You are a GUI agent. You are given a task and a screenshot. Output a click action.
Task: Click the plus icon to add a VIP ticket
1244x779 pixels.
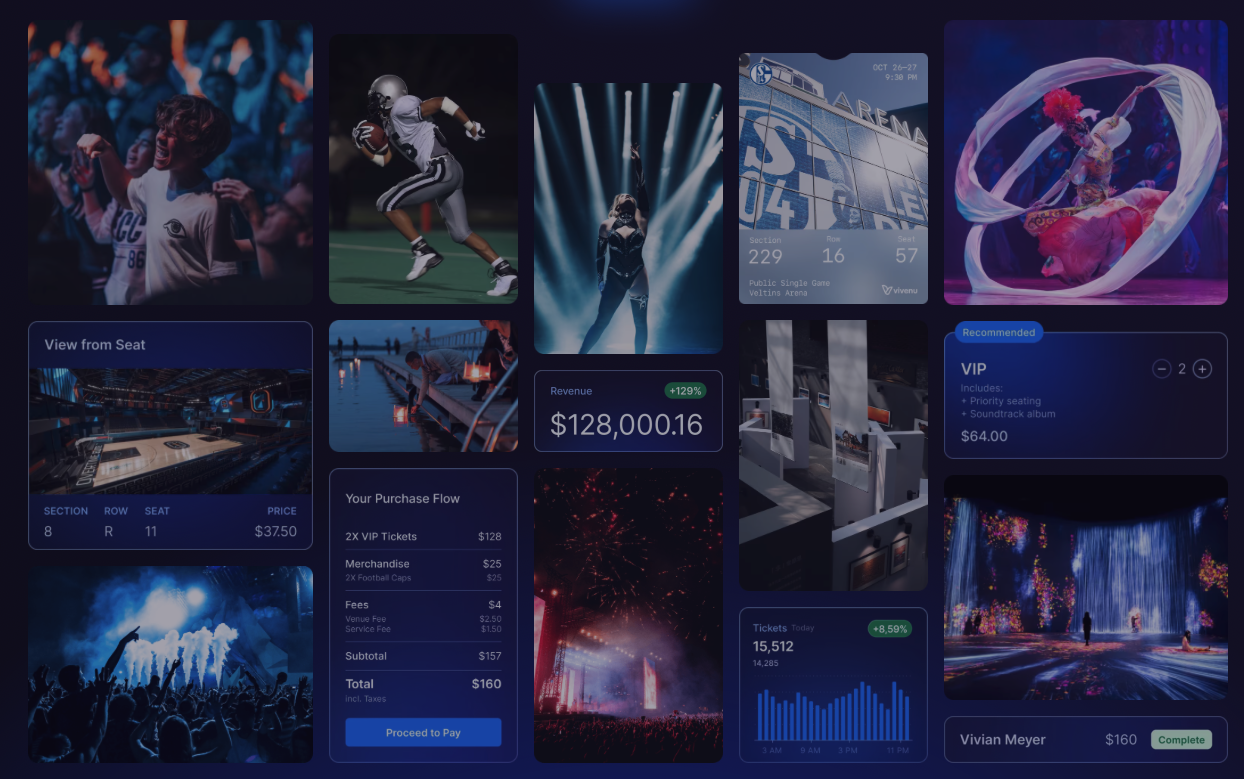pos(1203,368)
